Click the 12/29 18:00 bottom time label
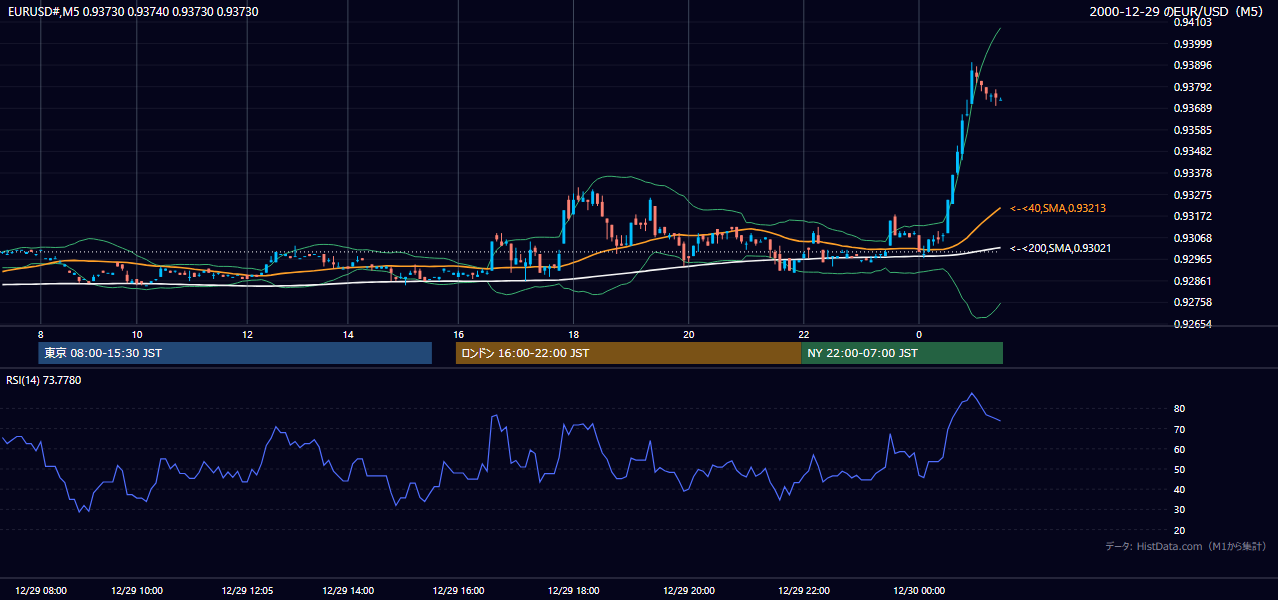Screen dimensions: 1278x600 (573, 591)
